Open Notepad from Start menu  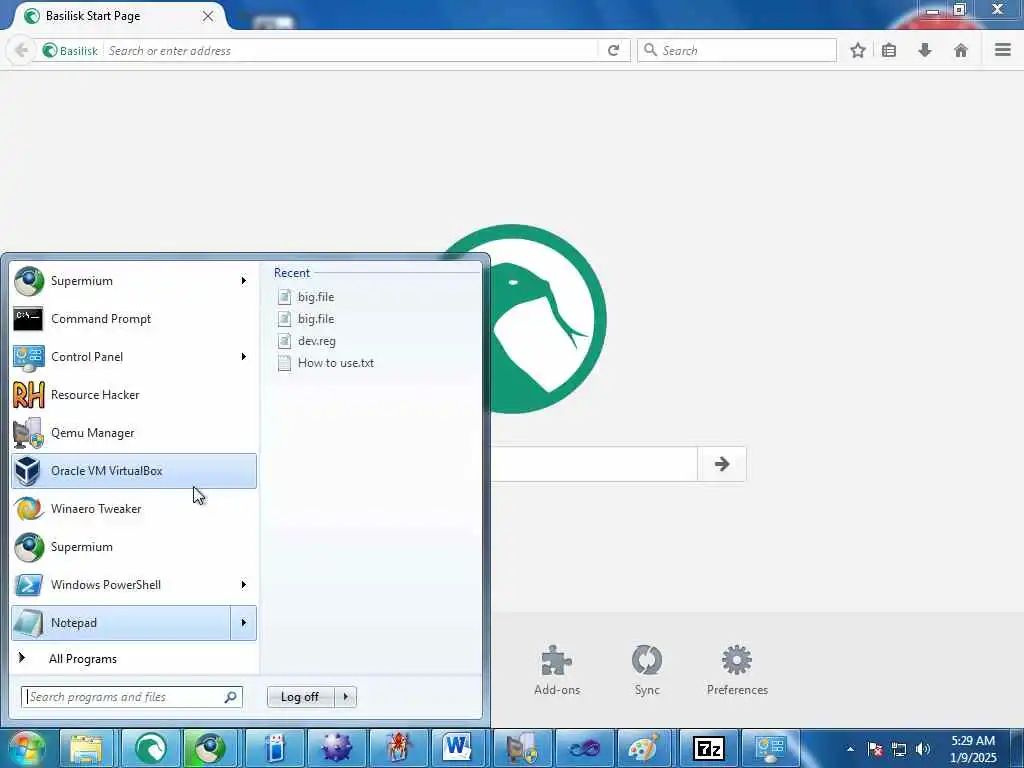point(121,622)
